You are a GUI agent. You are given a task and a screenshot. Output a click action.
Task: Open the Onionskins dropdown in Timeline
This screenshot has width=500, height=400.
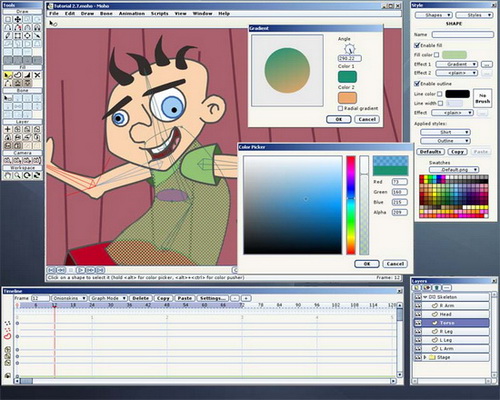click(x=69, y=298)
